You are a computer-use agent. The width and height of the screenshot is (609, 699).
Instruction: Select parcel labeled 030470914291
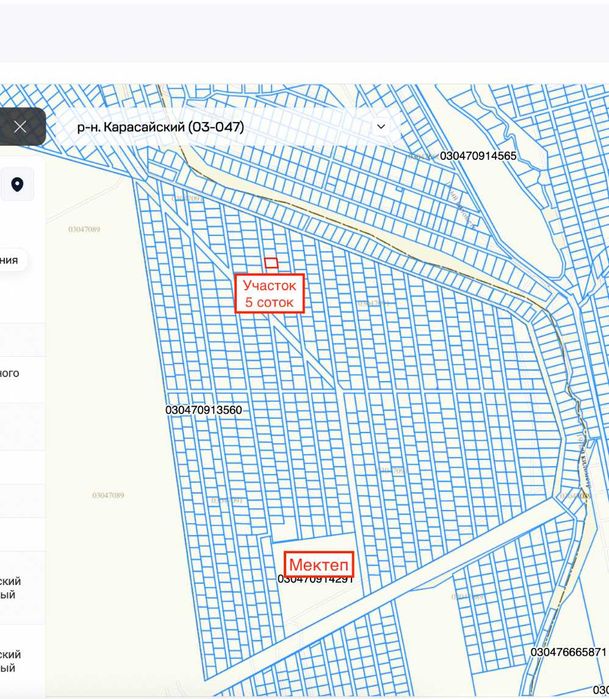[315, 580]
